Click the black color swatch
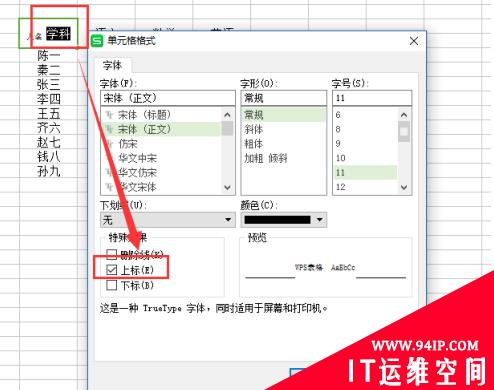494x390 pixels. pos(277,220)
